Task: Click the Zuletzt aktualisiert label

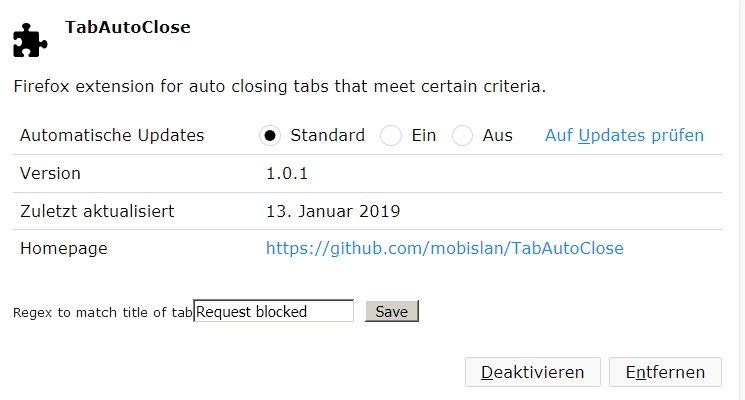Action: (x=97, y=211)
